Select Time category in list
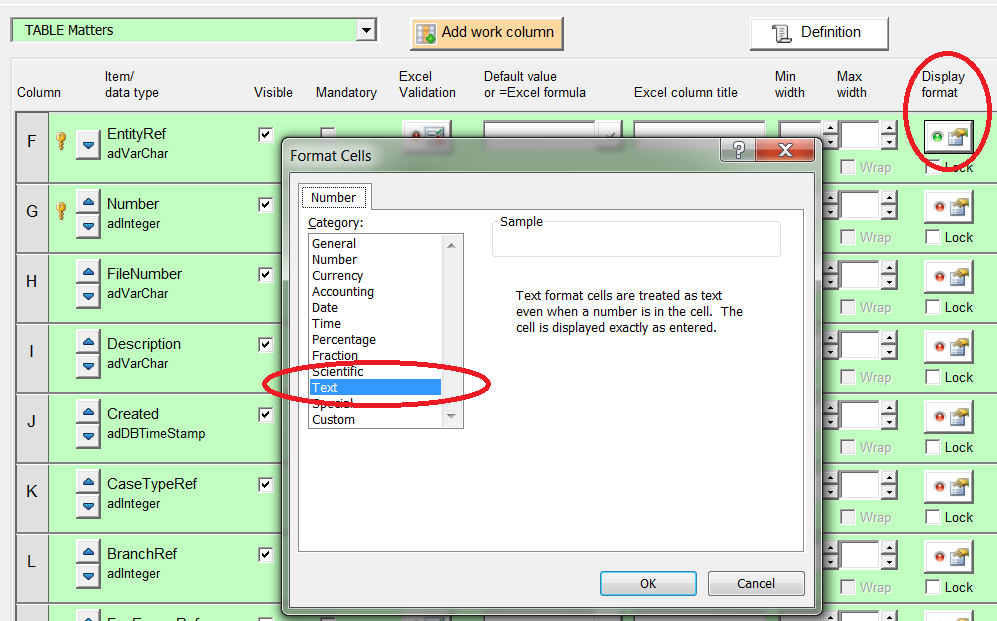The width and height of the screenshot is (997, 621). [326, 324]
